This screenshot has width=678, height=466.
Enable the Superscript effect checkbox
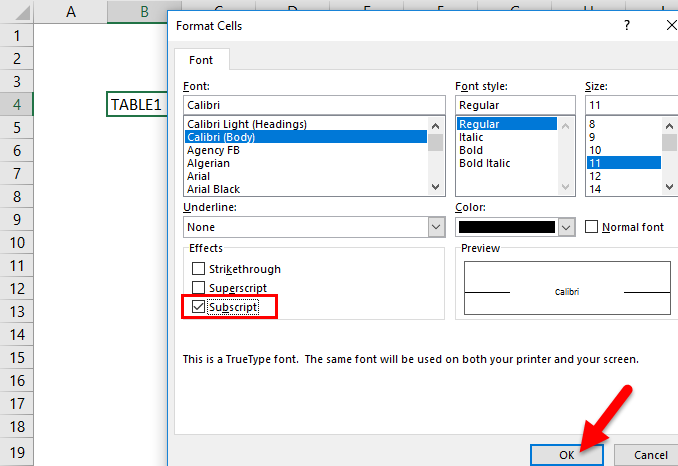pyautogui.click(x=198, y=288)
